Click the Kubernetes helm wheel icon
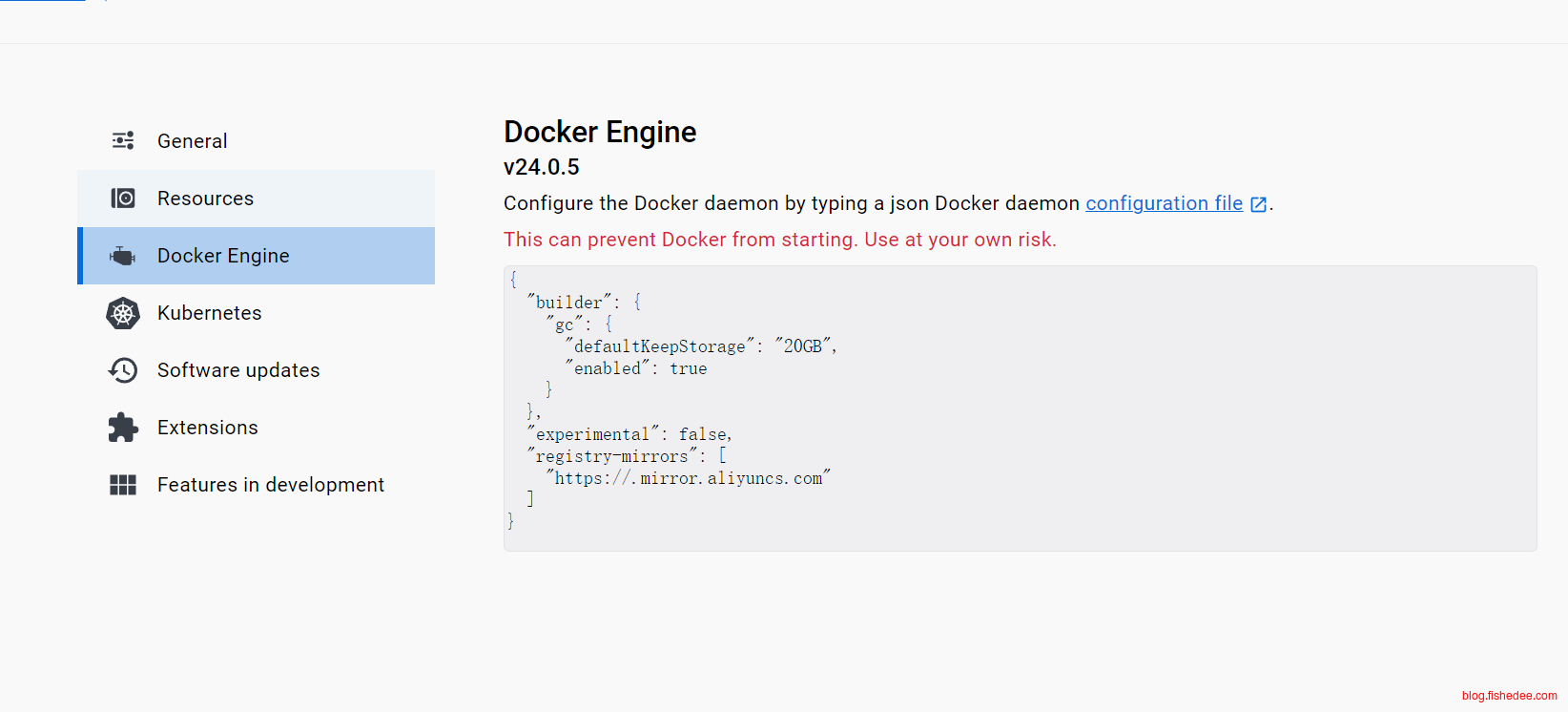This screenshot has height=712, width=1568. [x=123, y=313]
